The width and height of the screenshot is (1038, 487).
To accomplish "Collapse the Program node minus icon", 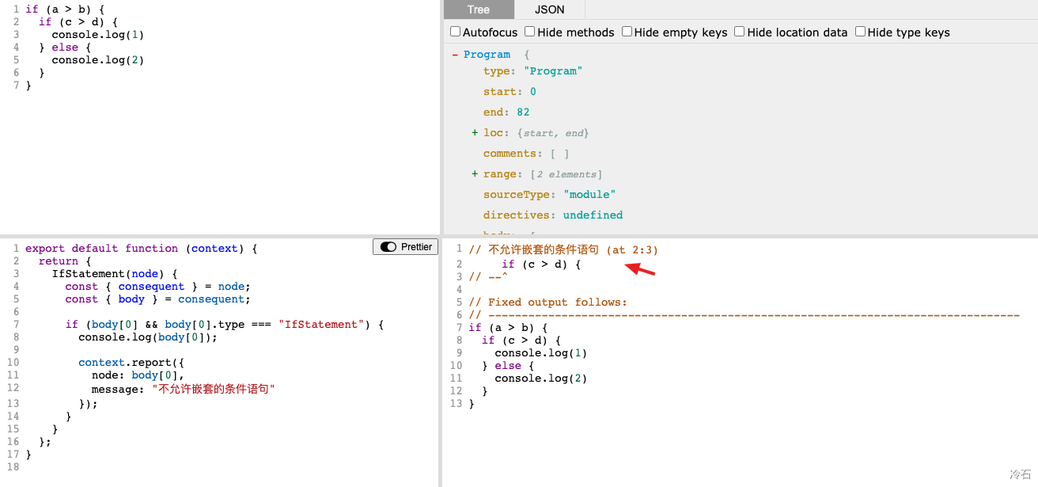I will tap(455, 55).
